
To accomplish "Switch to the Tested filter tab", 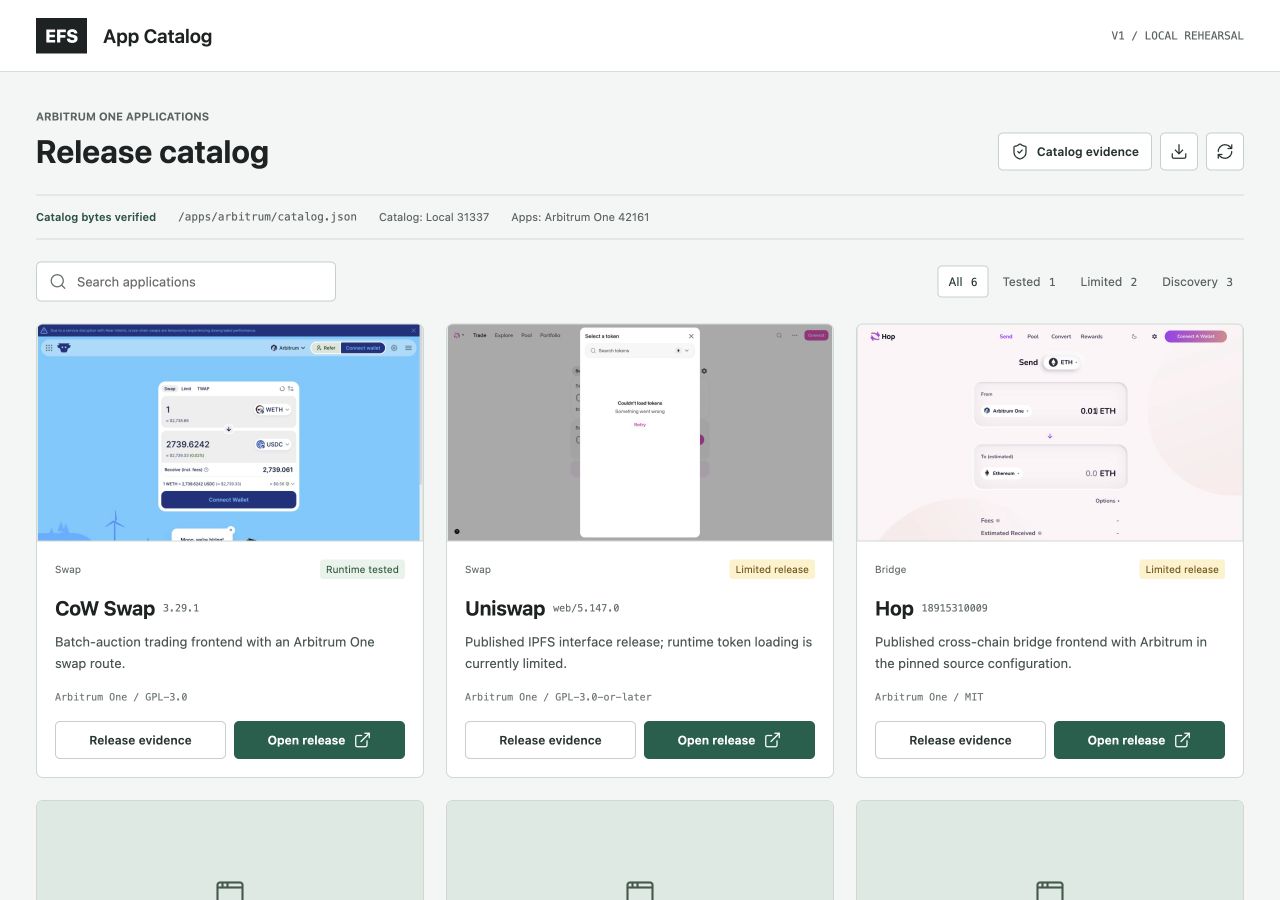I will [1029, 282].
